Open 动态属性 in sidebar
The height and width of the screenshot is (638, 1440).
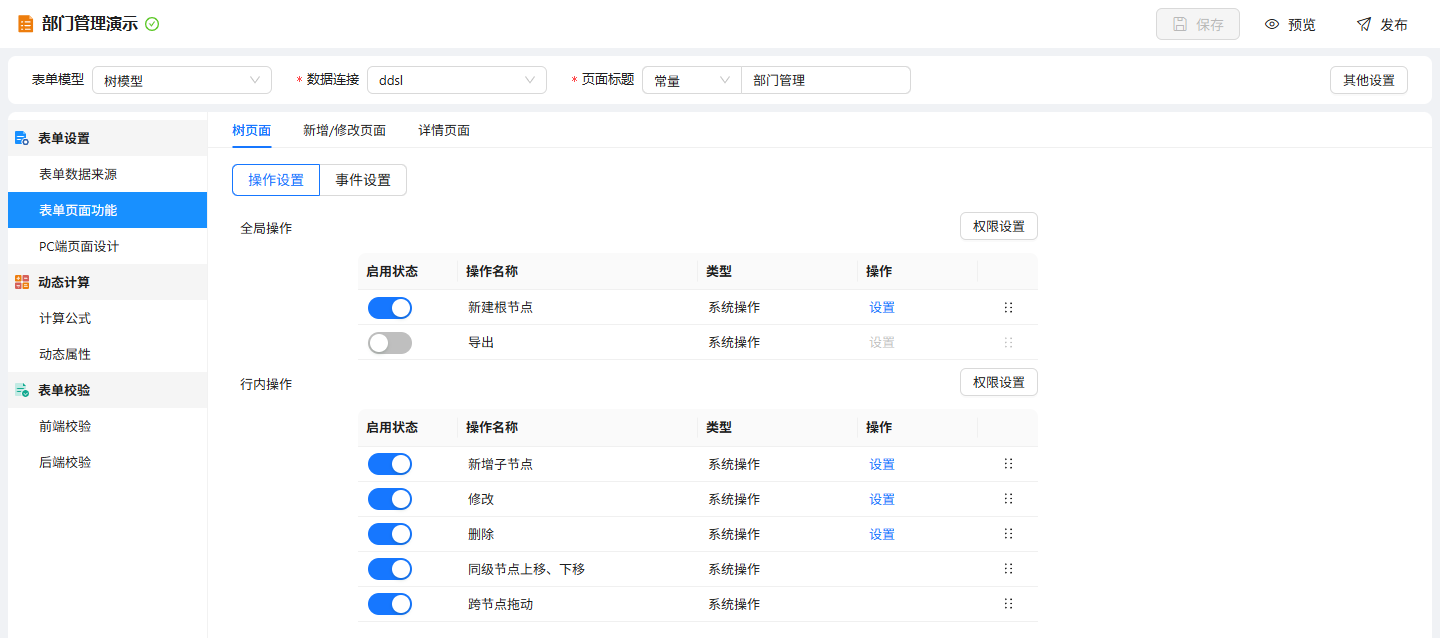pos(108,354)
